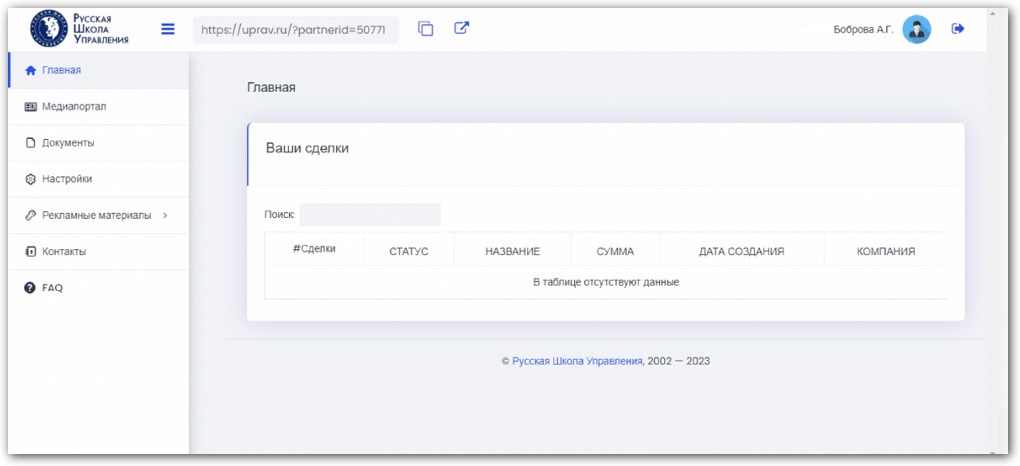Screen dimensions: 1020x466
Task: Click the user avatar picture
Action: [916, 29]
